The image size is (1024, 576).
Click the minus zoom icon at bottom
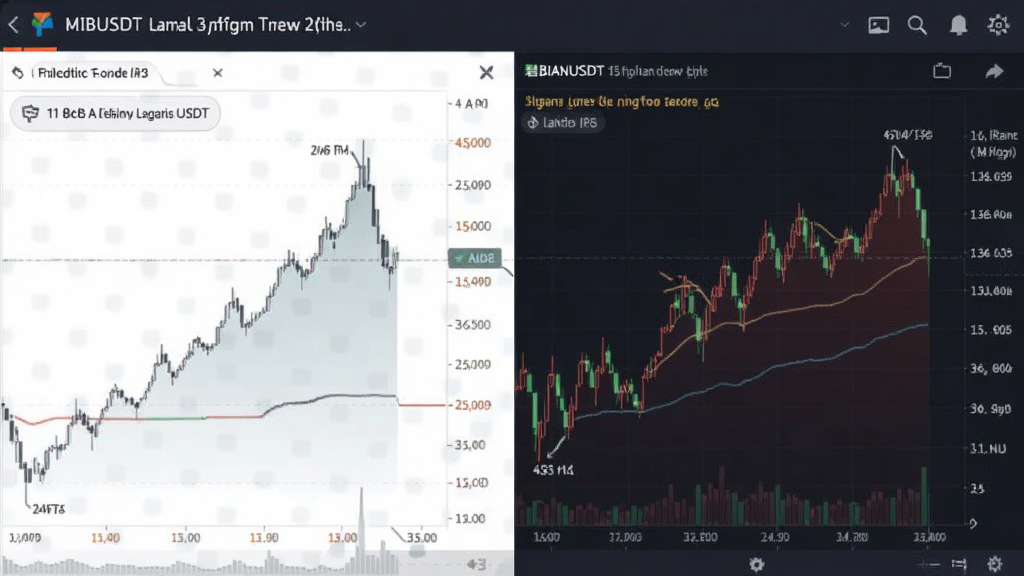[x=928, y=564]
